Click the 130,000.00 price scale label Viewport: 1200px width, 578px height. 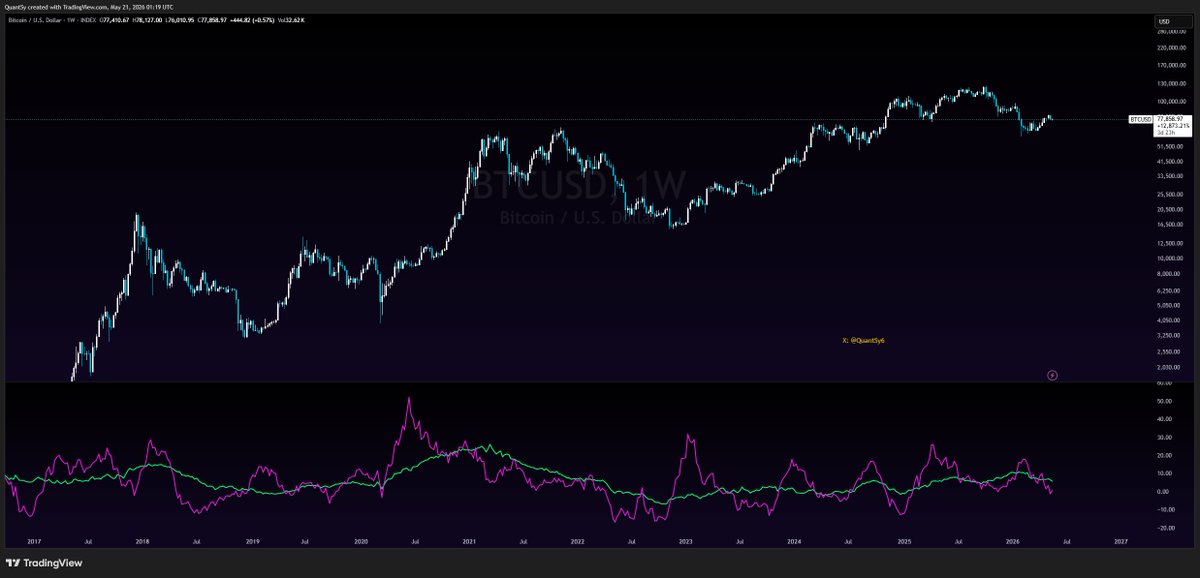[x=1170, y=83]
